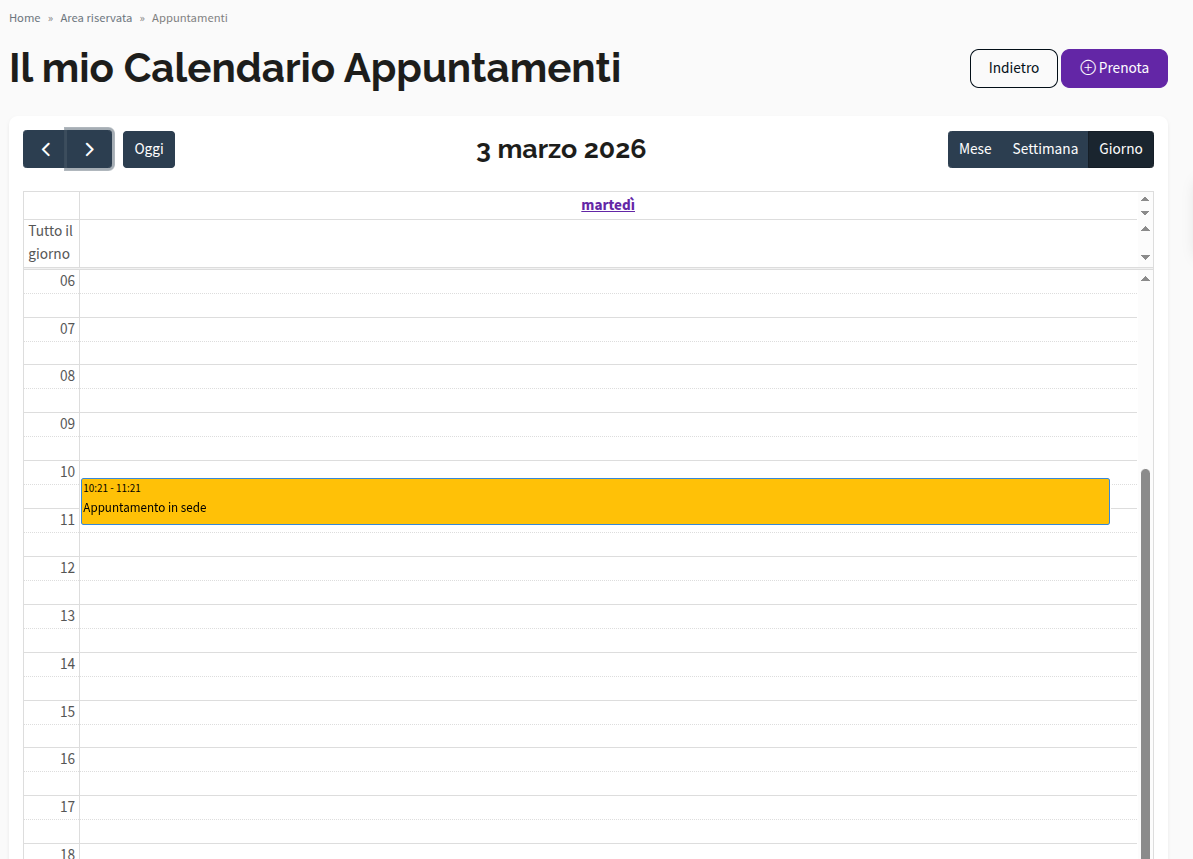Open the martedì day link

pyautogui.click(x=608, y=204)
